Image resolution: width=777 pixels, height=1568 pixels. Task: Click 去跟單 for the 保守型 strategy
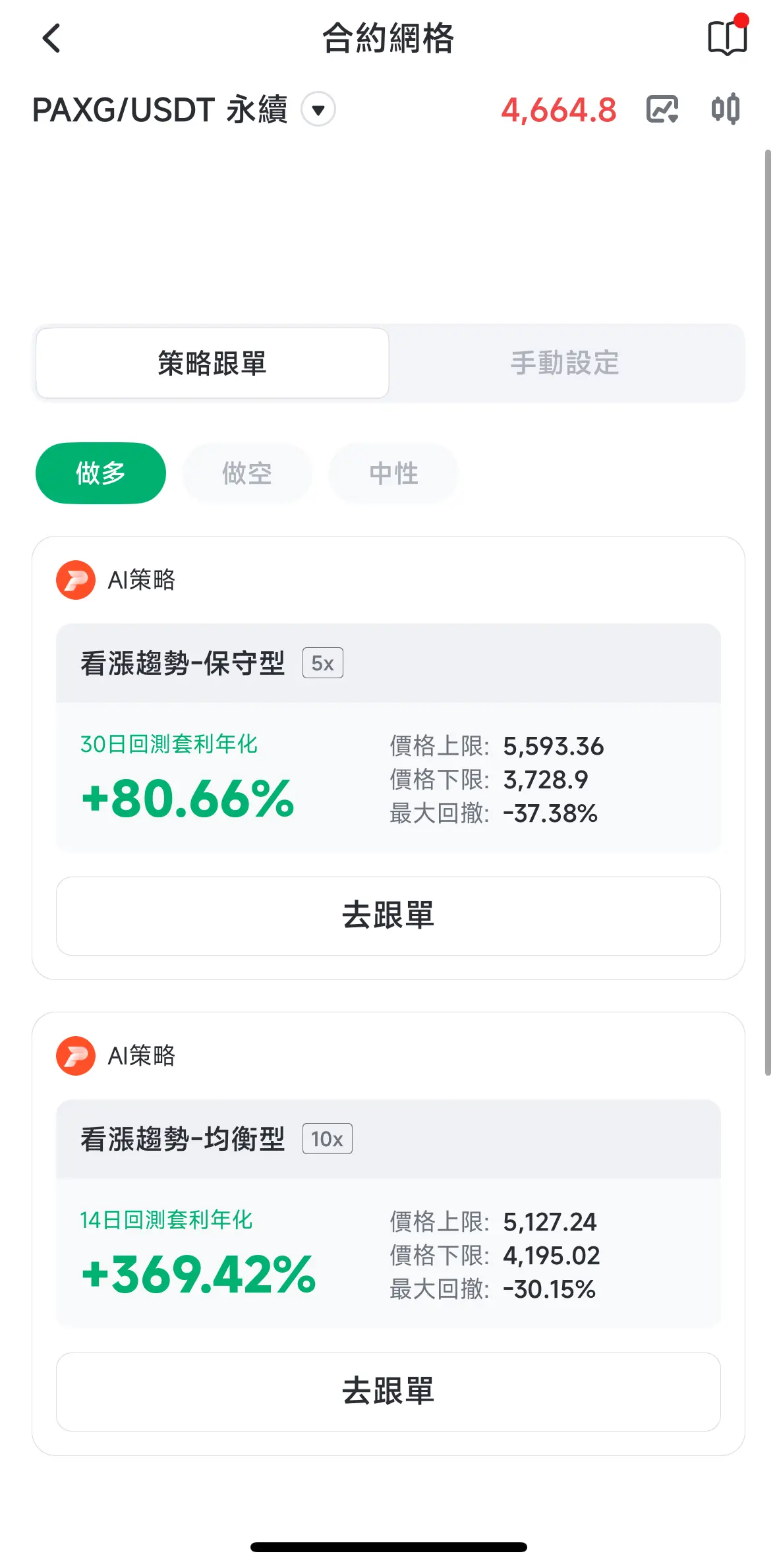tap(388, 915)
